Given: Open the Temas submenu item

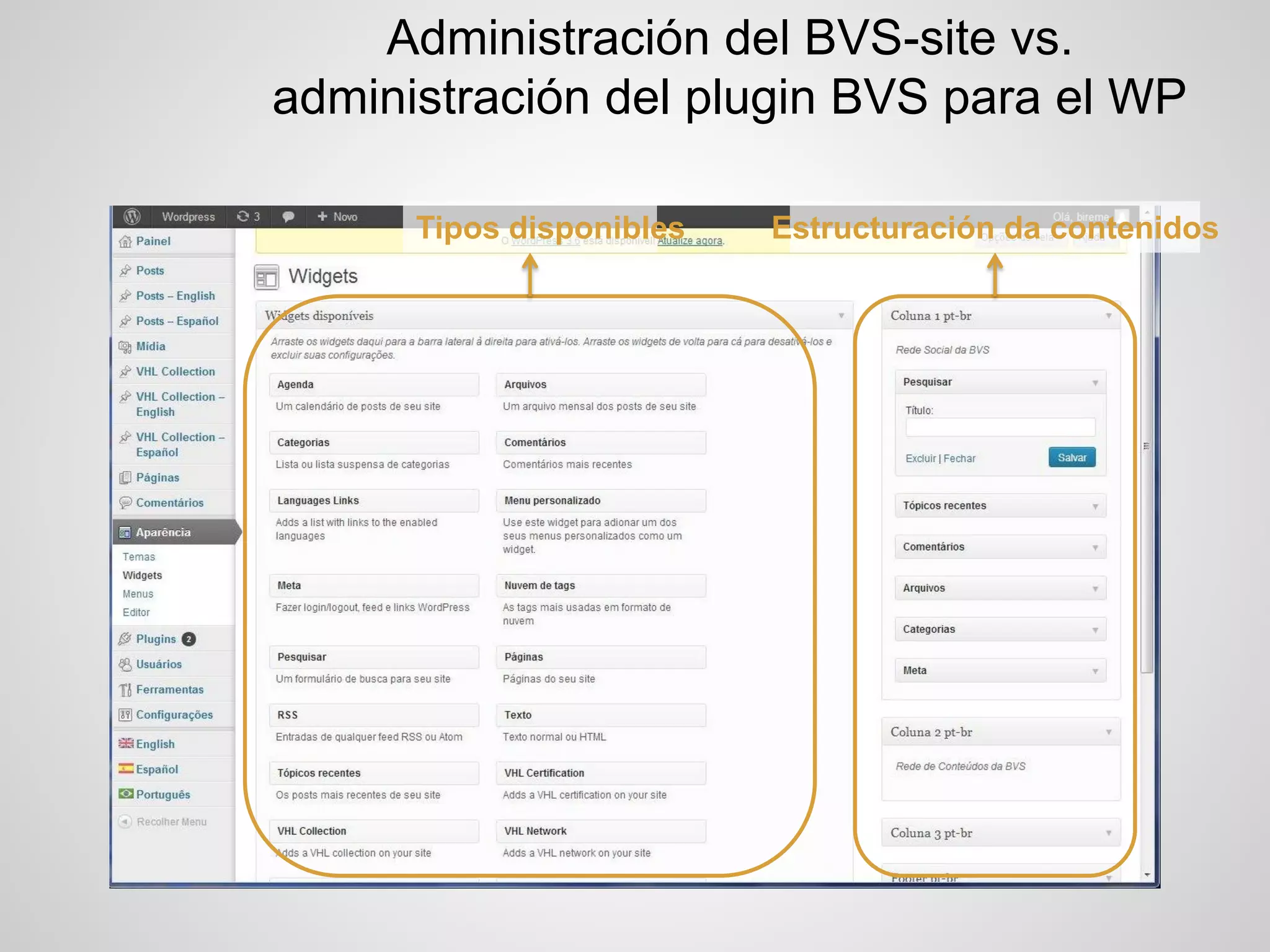Looking at the screenshot, I should click(139, 557).
